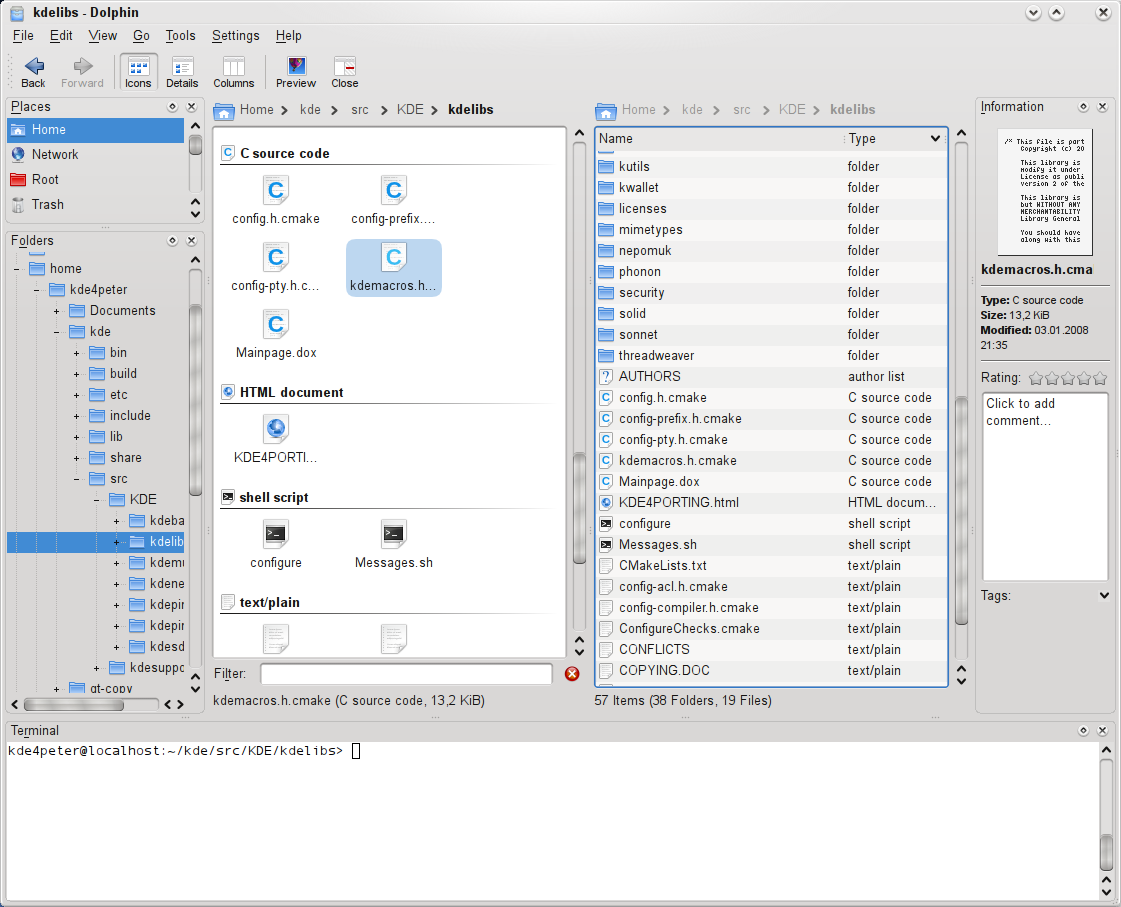Sort by Name column header

tap(718, 139)
